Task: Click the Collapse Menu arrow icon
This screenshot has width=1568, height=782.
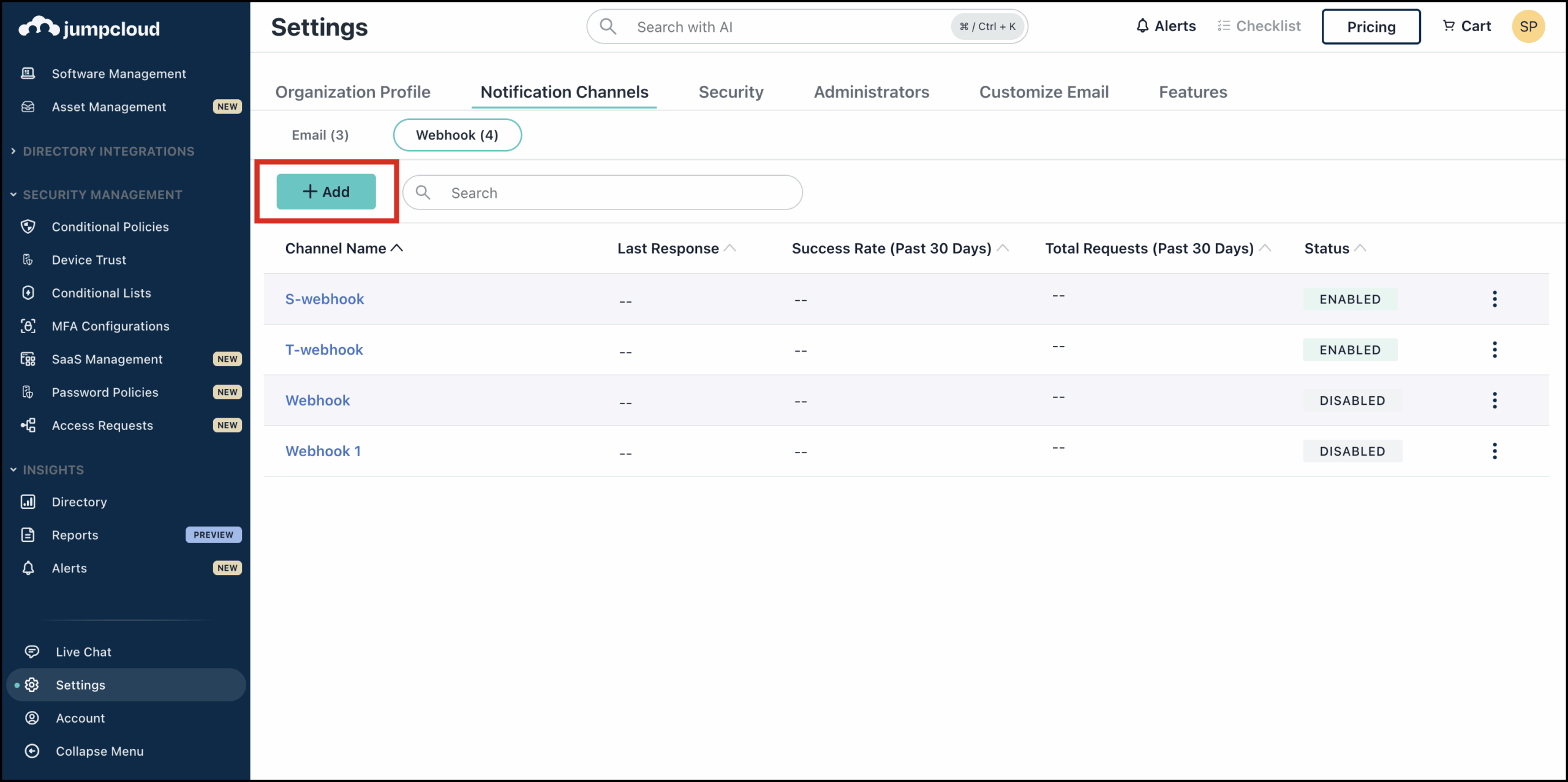Action: pos(32,751)
